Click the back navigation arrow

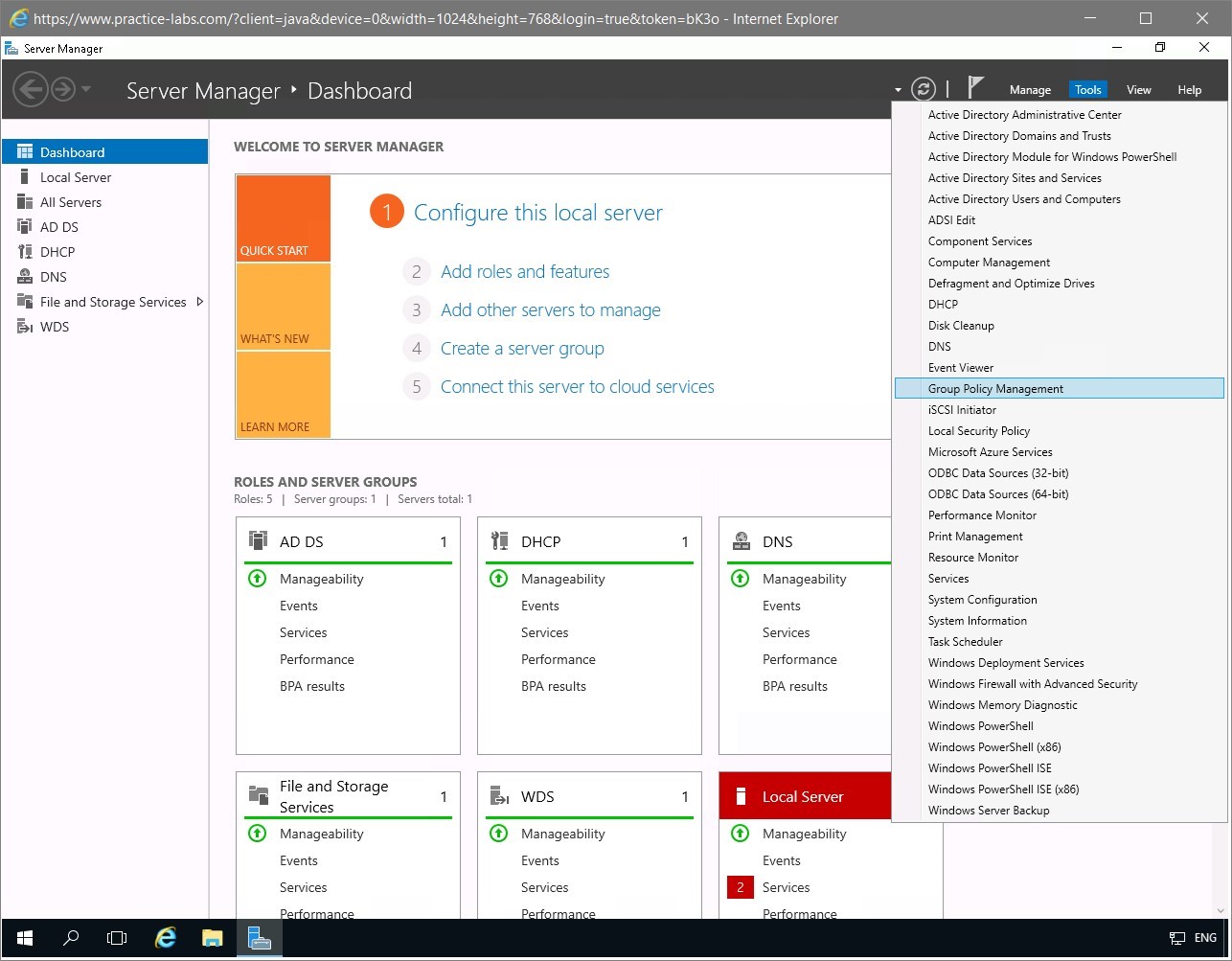point(31,90)
